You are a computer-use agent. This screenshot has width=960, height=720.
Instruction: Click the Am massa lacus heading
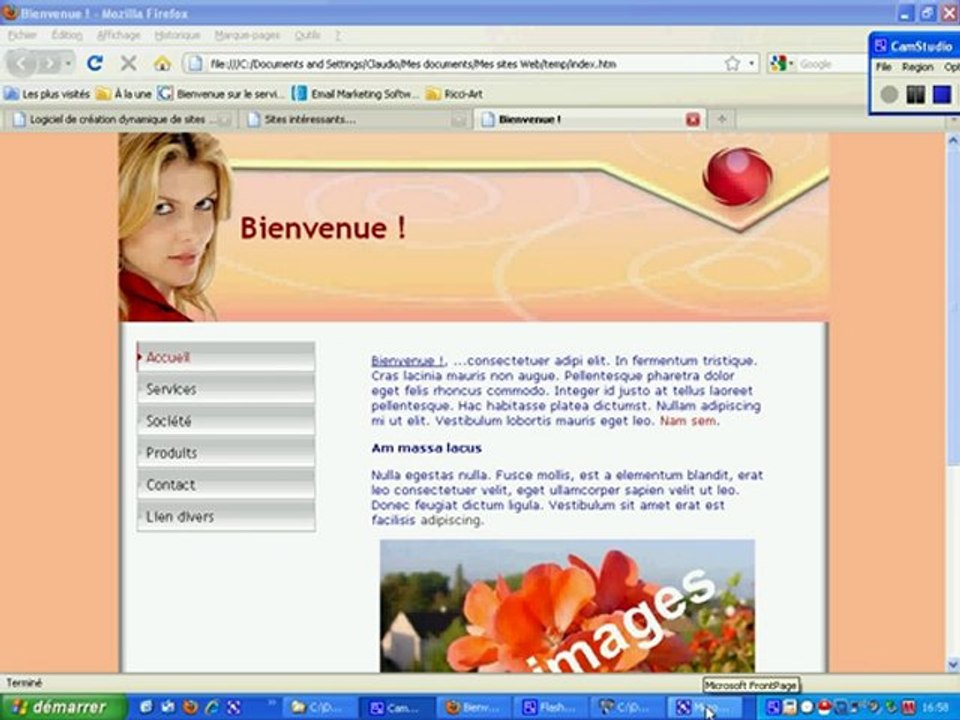tap(426, 448)
